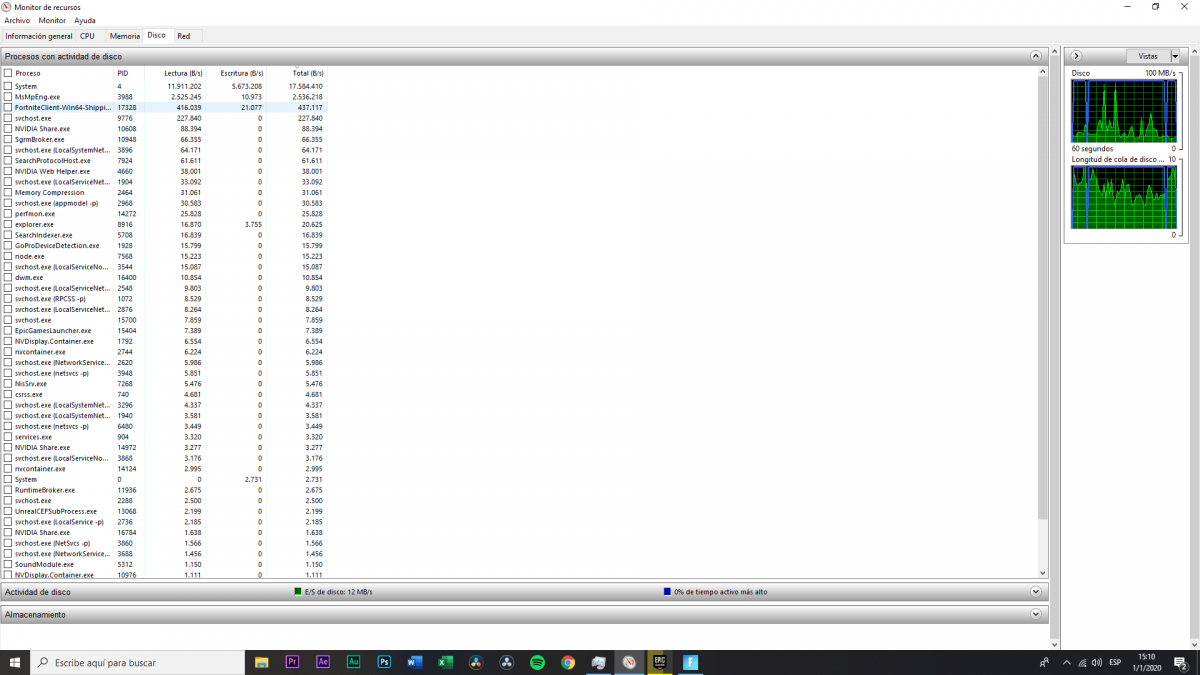Expand the Almacenamiento section
Image resolution: width=1200 pixels, height=675 pixels.
tap(1036, 614)
